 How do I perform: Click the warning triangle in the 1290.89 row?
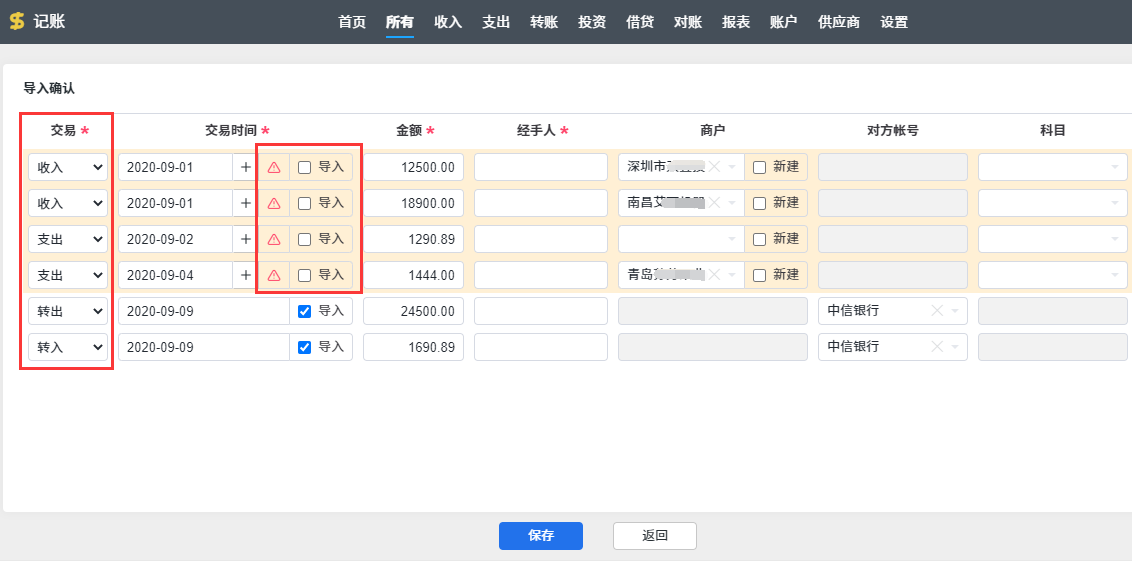point(274,239)
